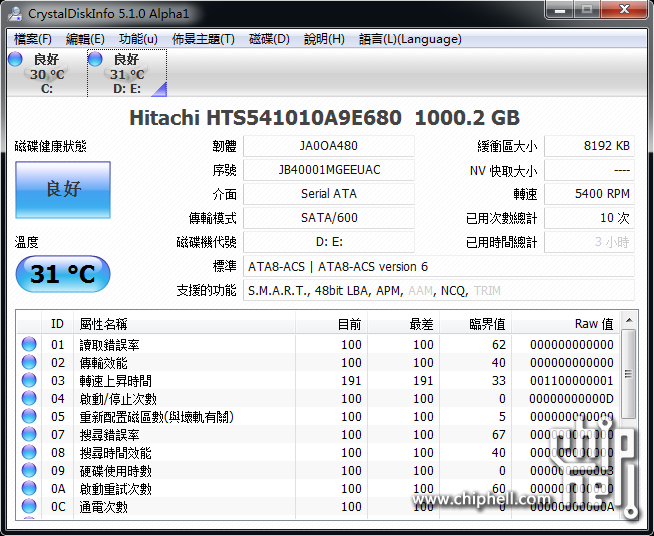This screenshot has height=536, width=654.
Task: Click the status orb for attribute 07
Action: (29, 434)
